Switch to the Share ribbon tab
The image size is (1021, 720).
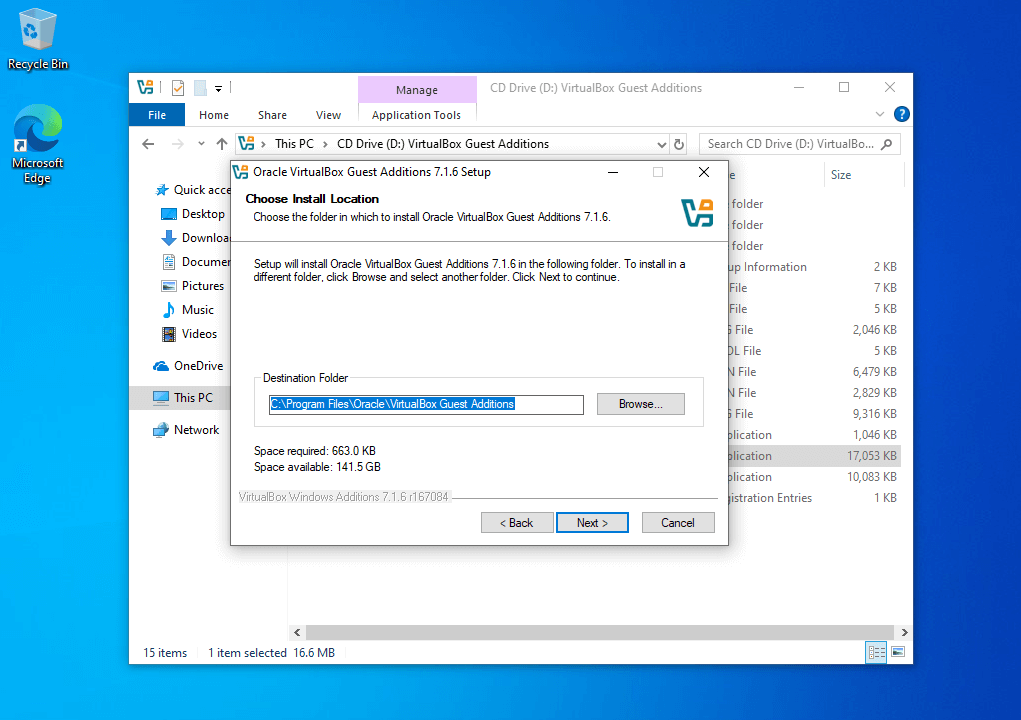272,115
